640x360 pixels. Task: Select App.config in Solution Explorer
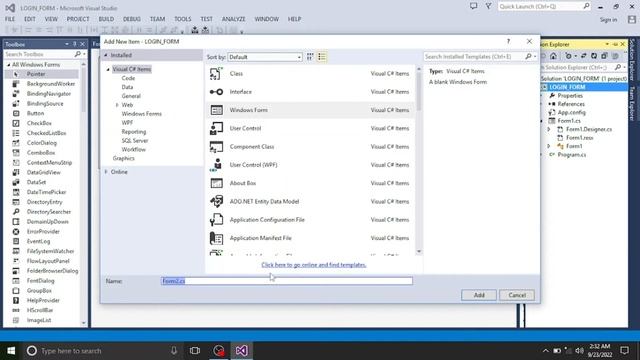pyautogui.click(x=571, y=112)
